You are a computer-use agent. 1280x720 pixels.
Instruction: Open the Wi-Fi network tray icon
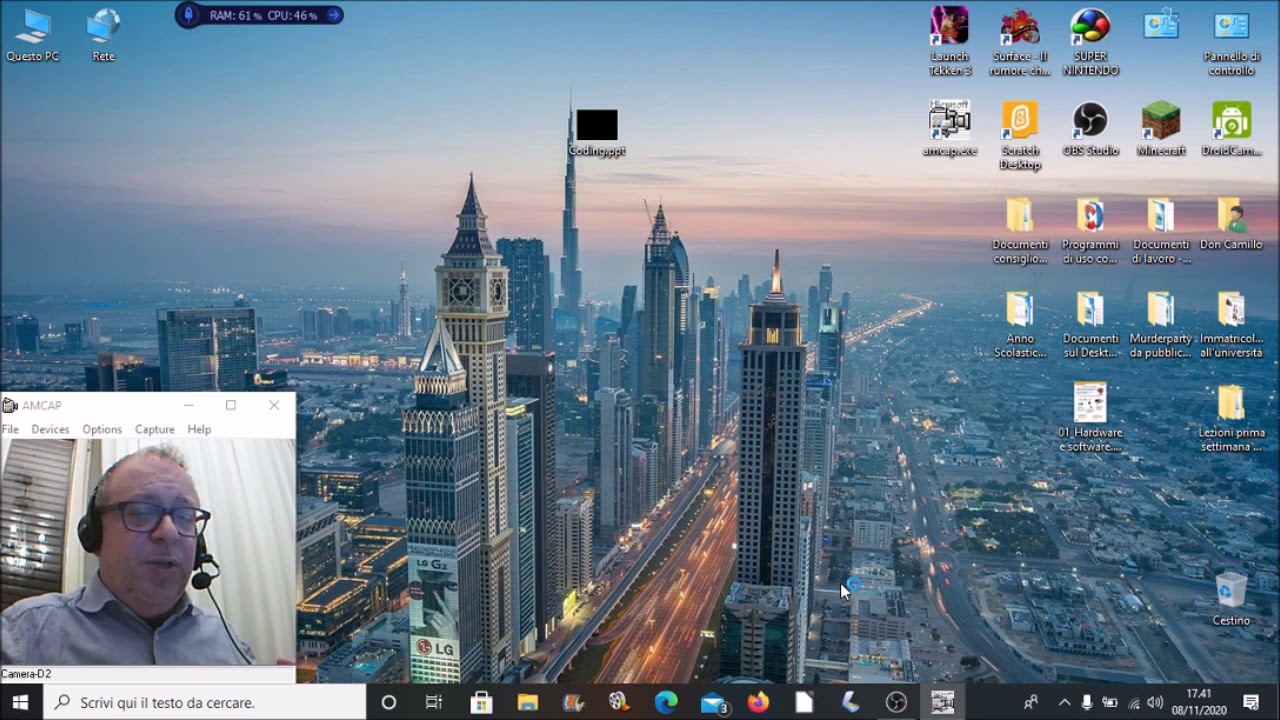[x=1134, y=702]
